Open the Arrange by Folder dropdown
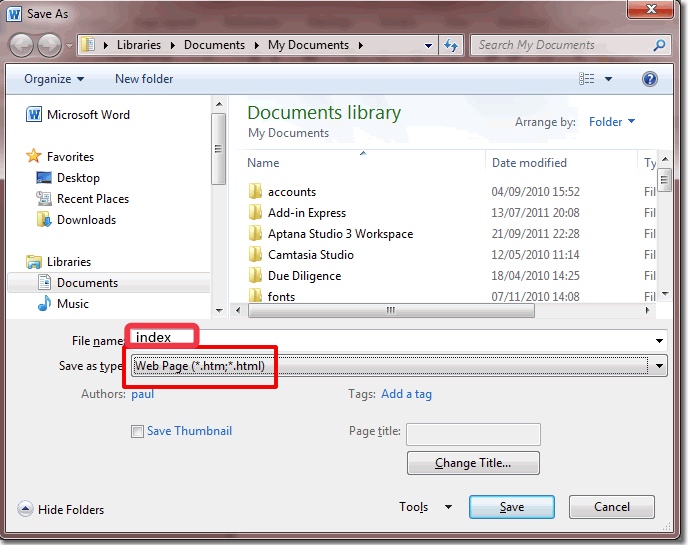688x545 pixels. (612, 122)
